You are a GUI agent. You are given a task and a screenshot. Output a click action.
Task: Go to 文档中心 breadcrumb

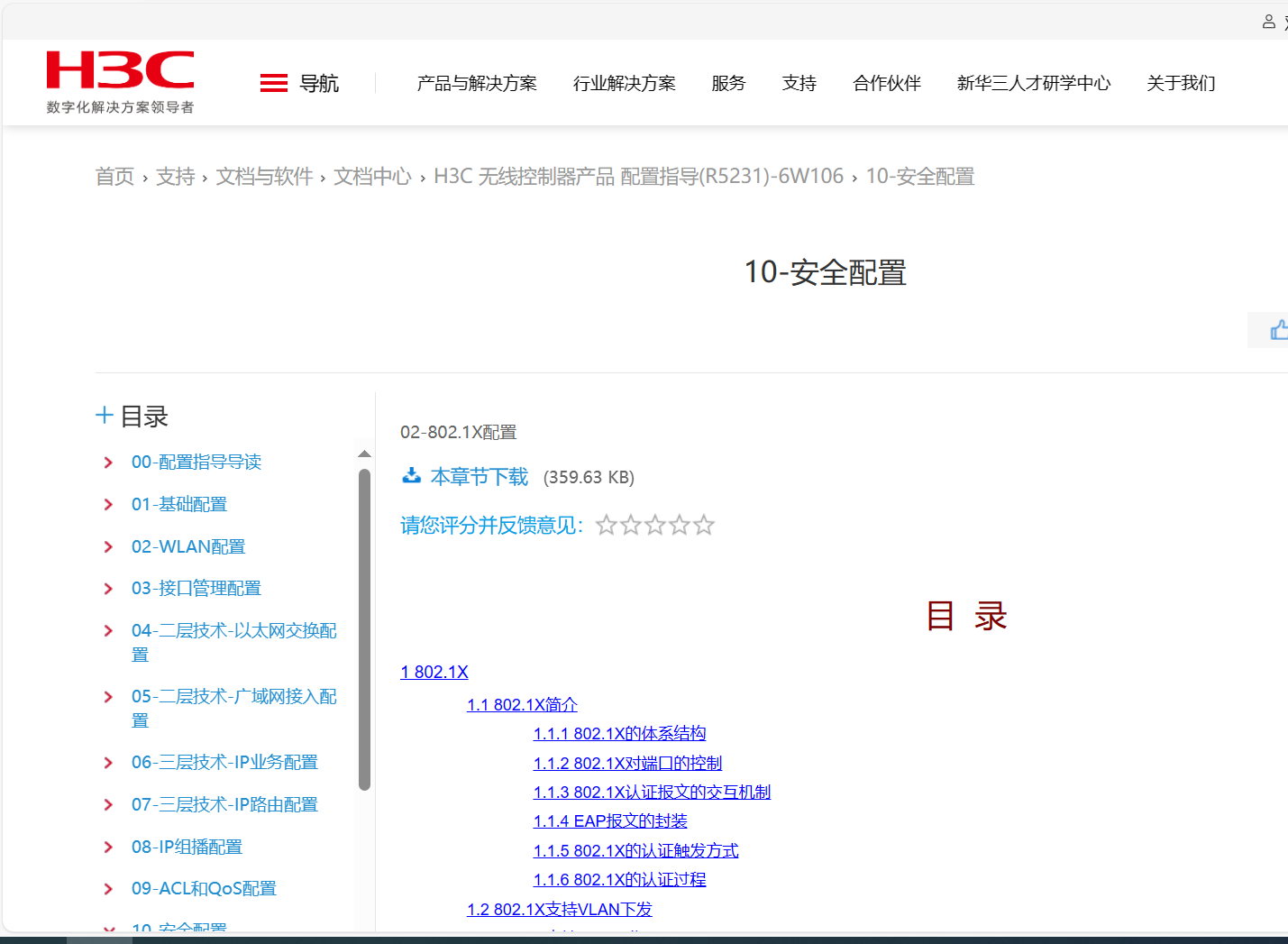point(372,176)
